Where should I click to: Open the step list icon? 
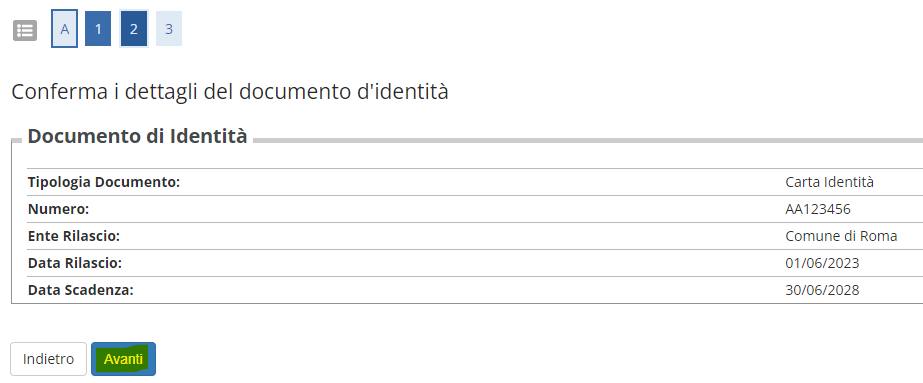click(25, 30)
